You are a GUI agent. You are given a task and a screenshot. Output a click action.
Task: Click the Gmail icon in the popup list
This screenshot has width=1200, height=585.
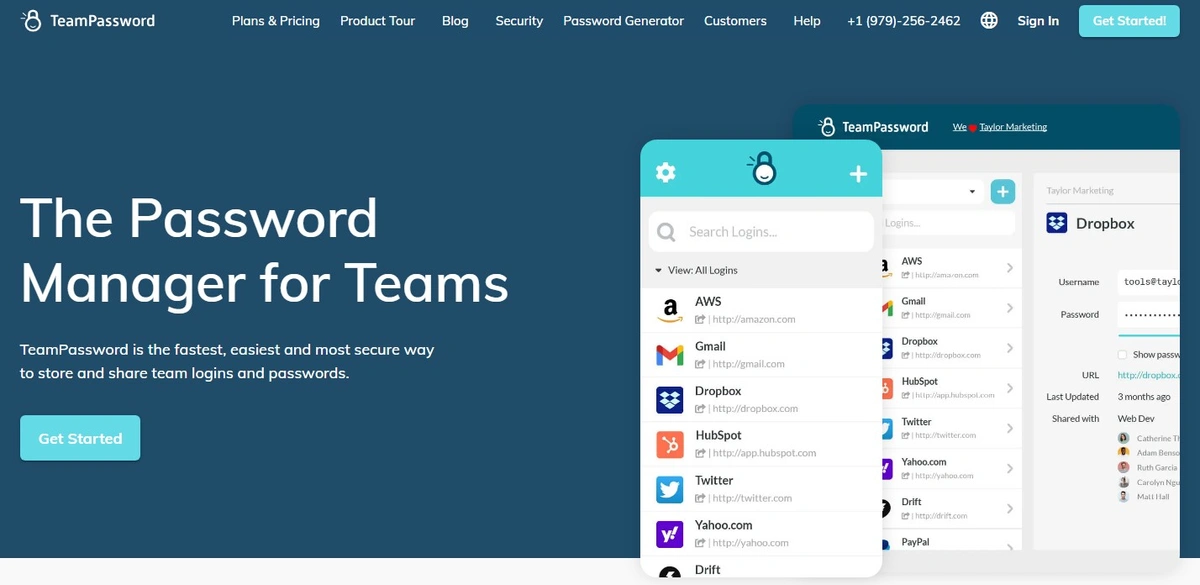click(x=669, y=355)
